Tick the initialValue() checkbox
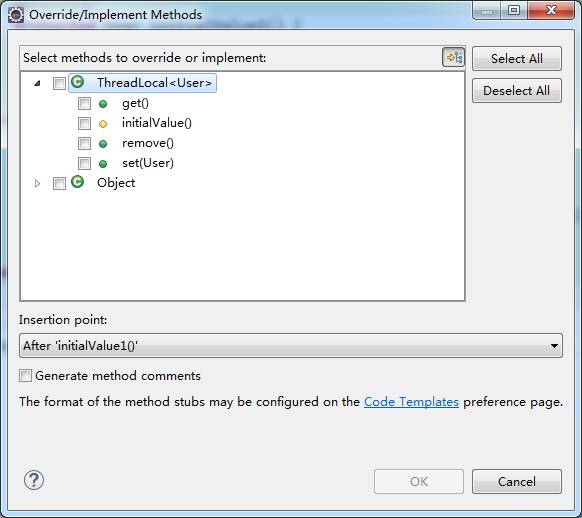The width and height of the screenshot is (582, 518). [x=84, y=123]
